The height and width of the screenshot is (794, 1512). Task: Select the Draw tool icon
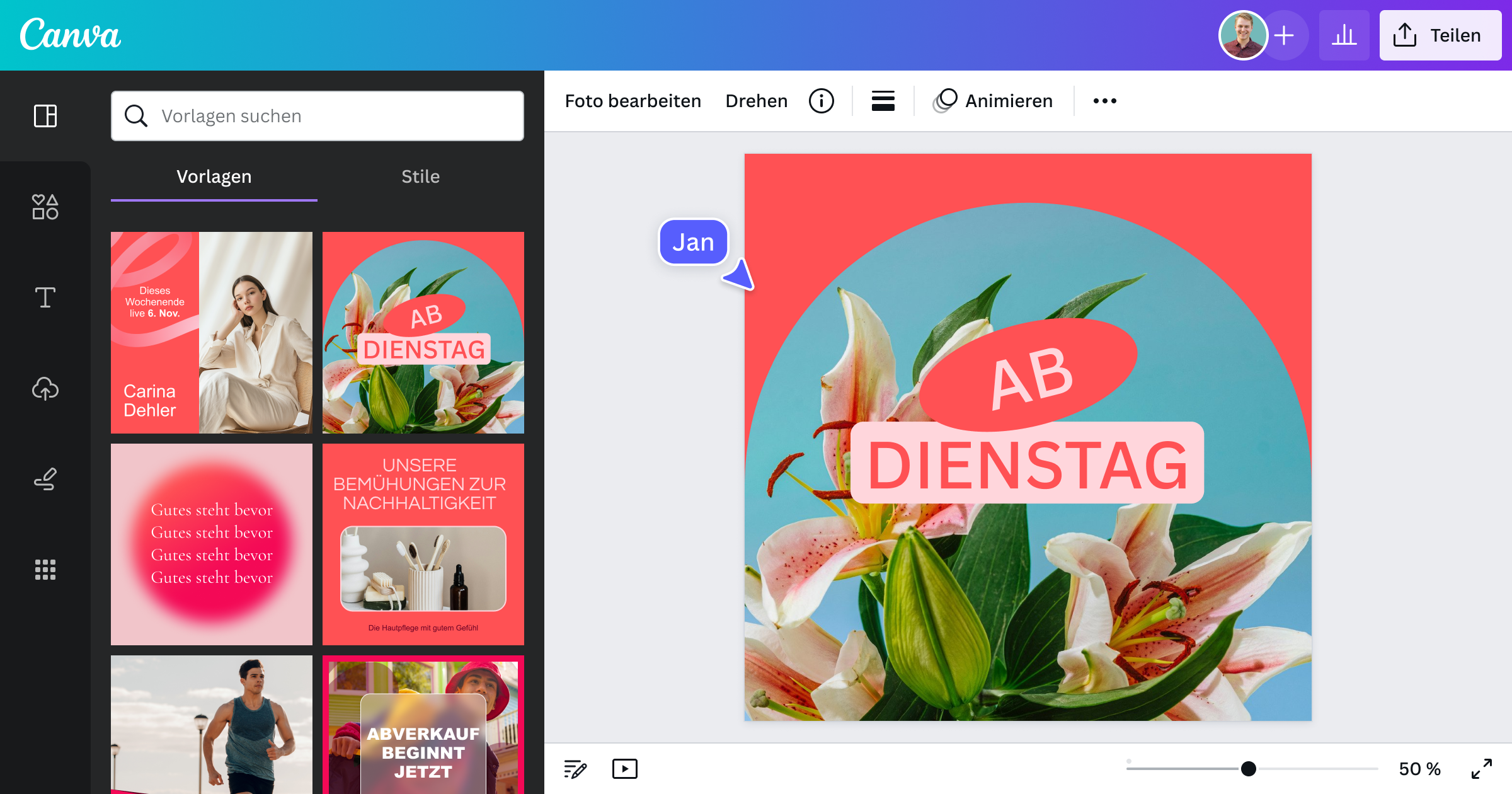(45, 479)
